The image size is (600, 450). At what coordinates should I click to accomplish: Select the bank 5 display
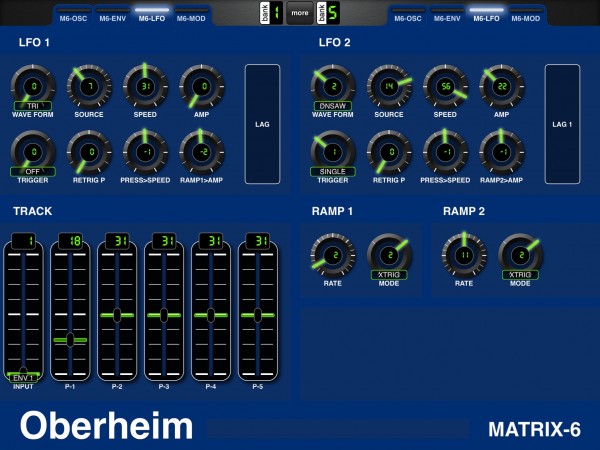click(x=328, y=13)
